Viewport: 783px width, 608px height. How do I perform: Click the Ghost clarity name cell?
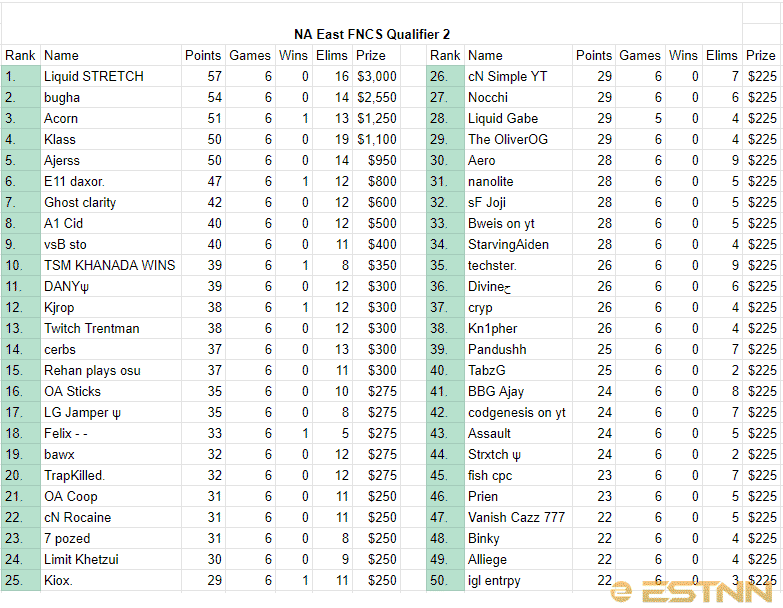[x=111, y=202]
